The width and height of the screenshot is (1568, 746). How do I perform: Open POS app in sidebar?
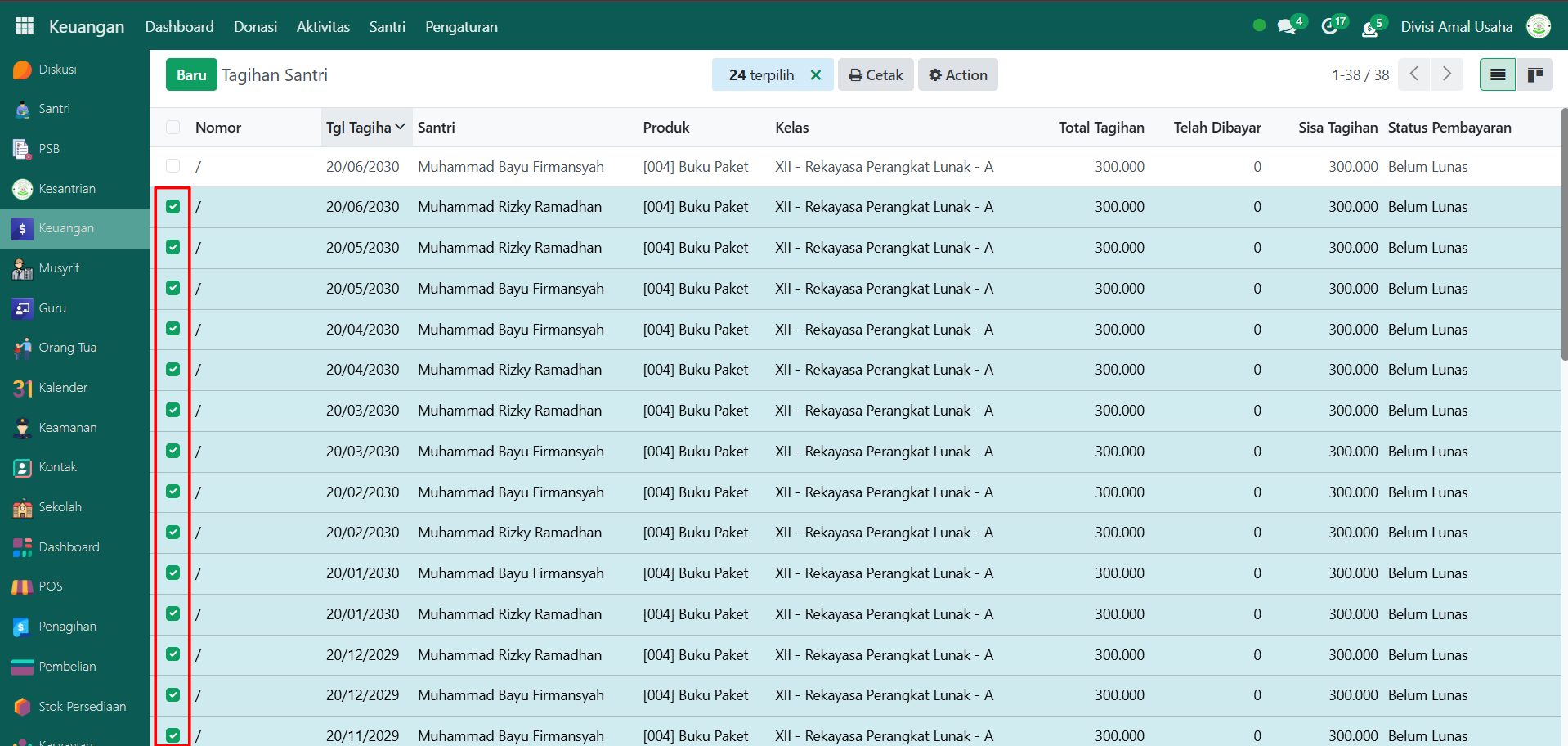point(50,586)
